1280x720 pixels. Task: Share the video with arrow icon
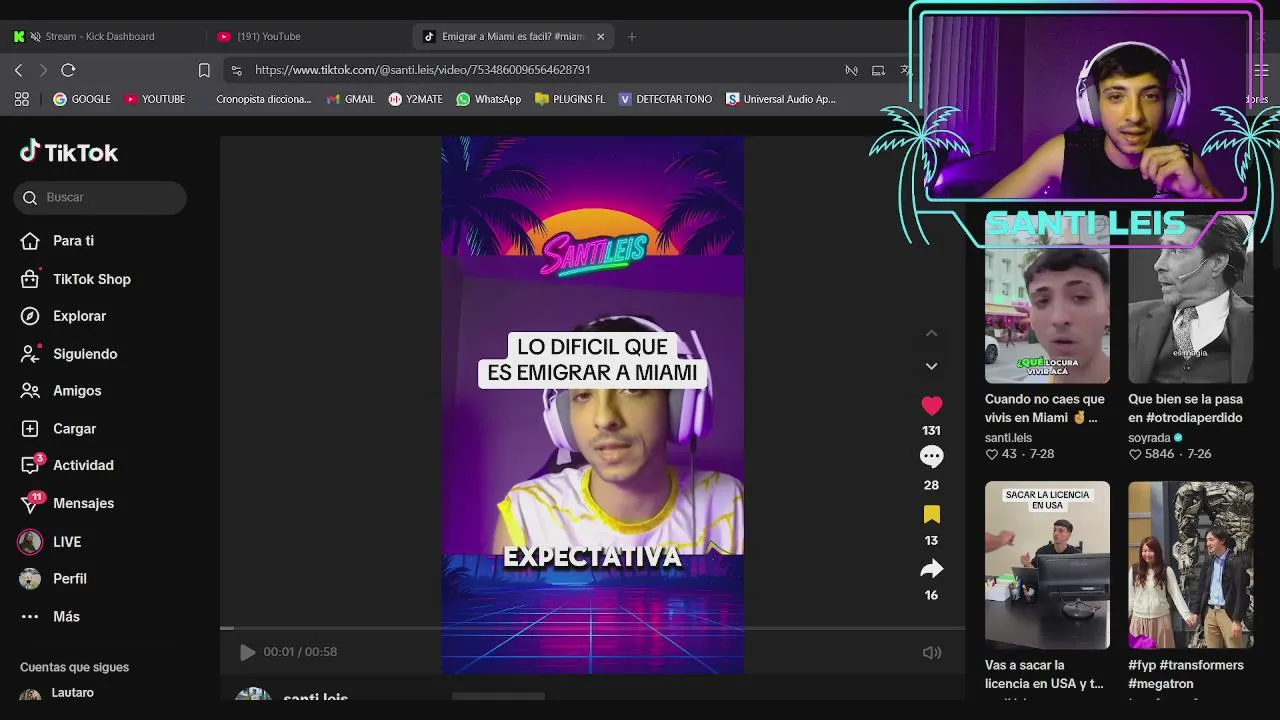(x=931, y=569)
